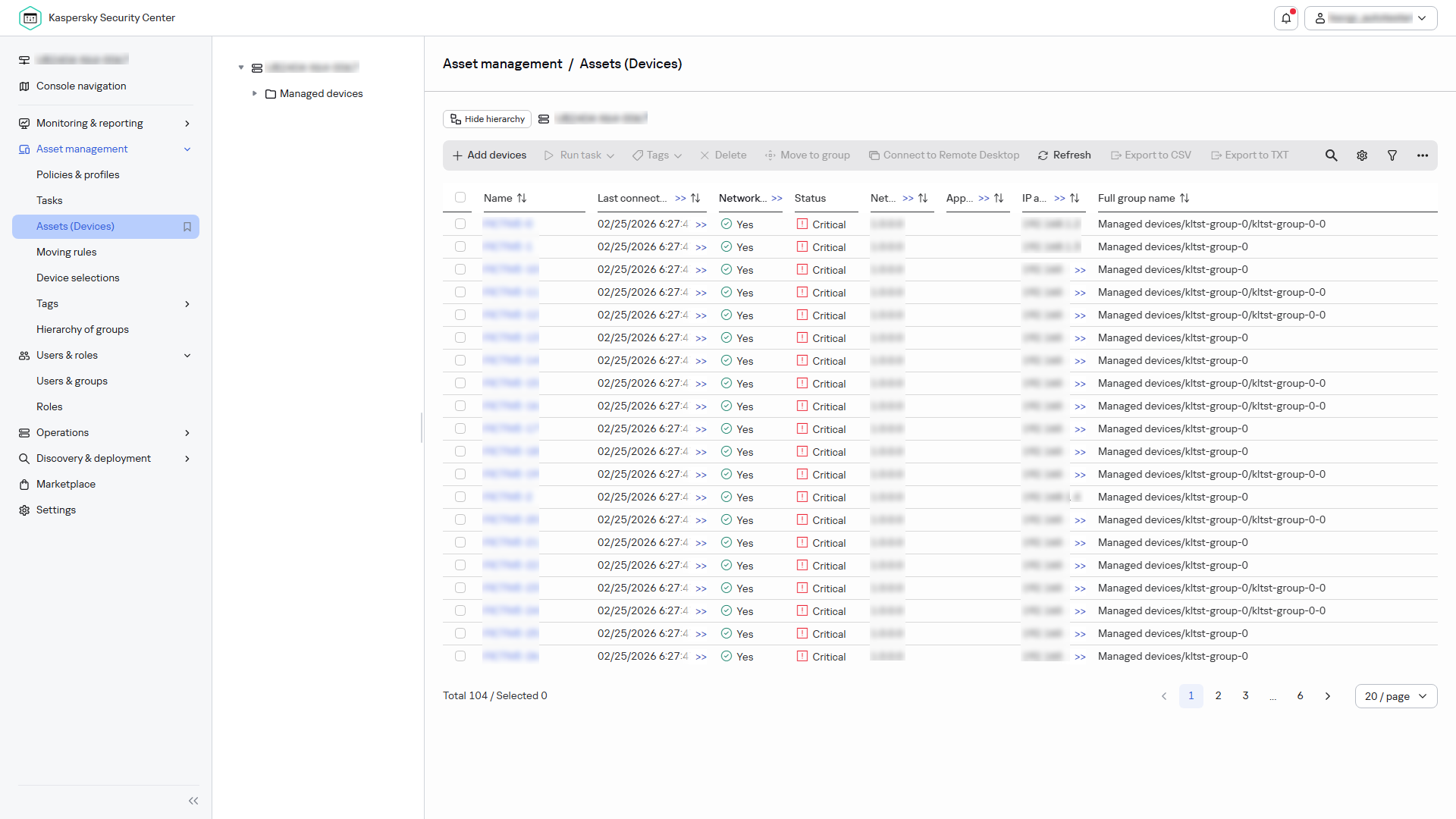Screen dimensions: 1456x819
Task: Check the third device row checkbox
Action: 460,269
